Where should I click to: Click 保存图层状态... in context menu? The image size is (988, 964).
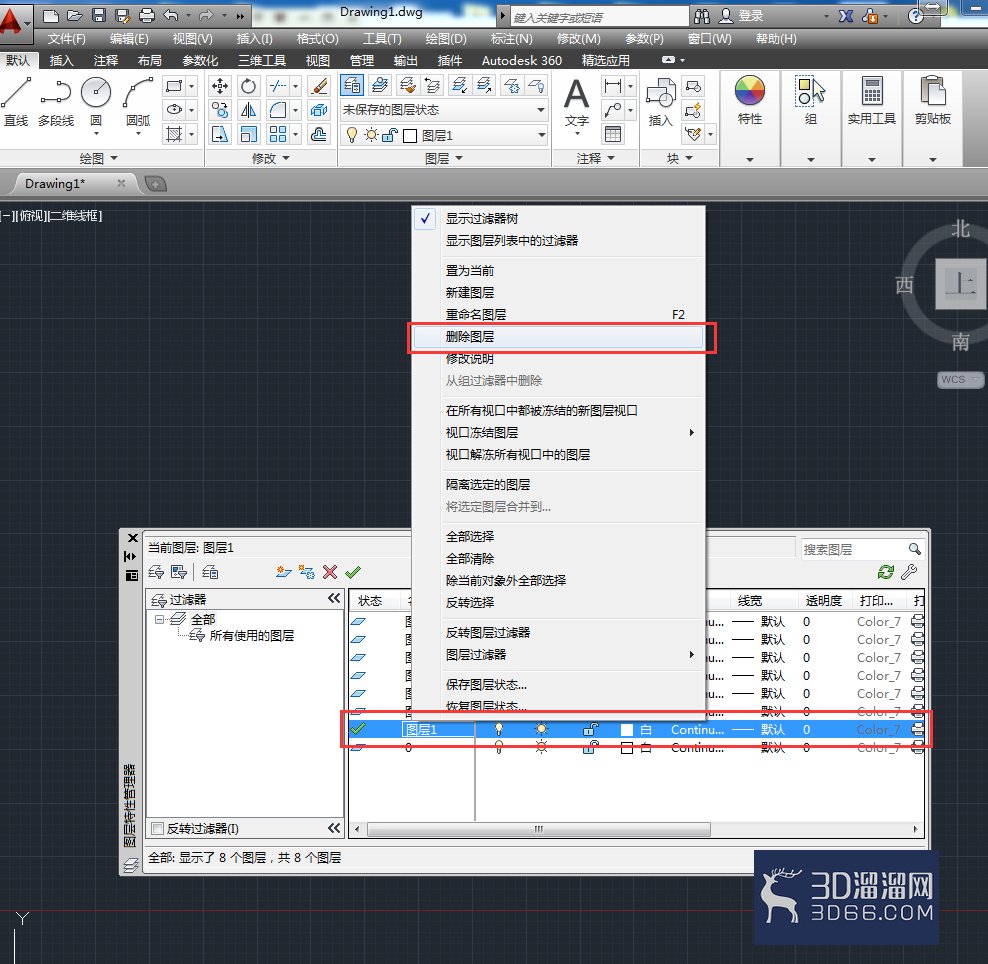pos(558,684)
